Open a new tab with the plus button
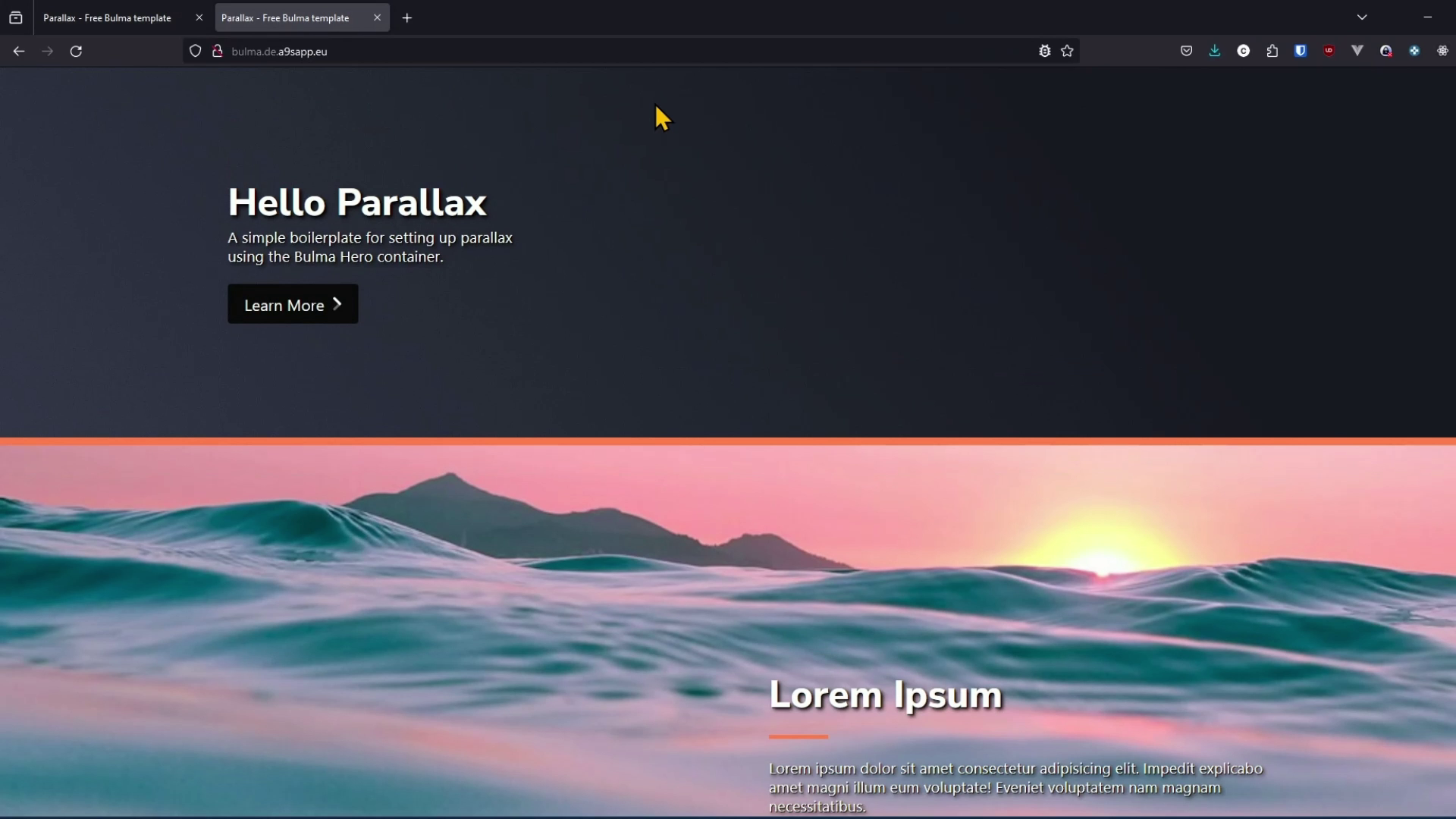Screen dimensions: 1456x819 click(407, 17)
